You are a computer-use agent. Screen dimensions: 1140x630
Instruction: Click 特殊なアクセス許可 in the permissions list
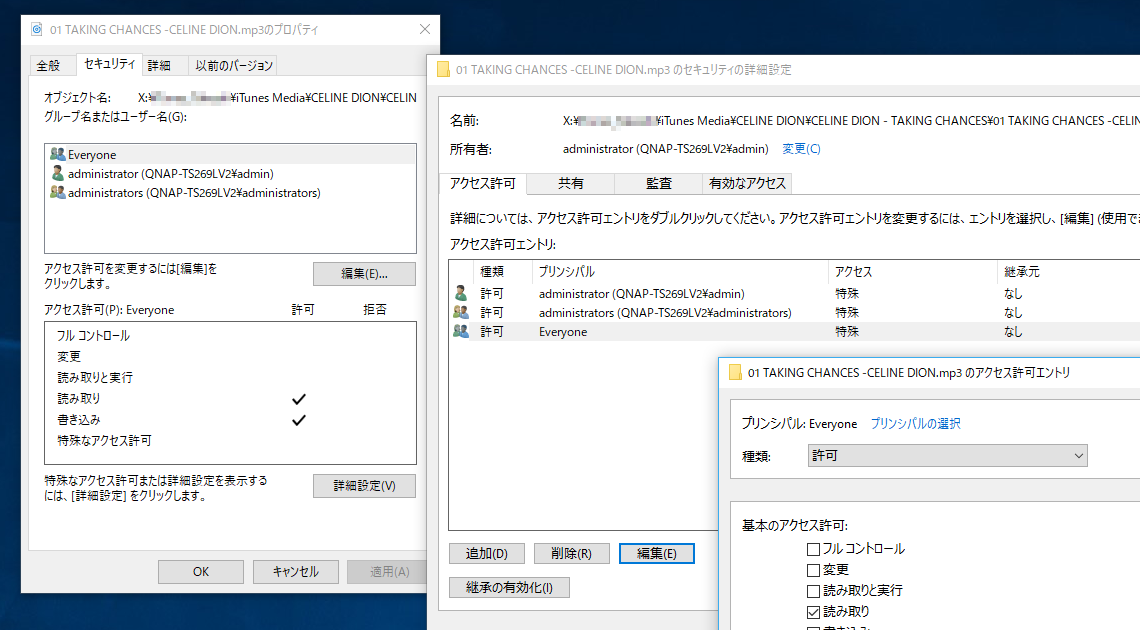click(x=104, y=440)
